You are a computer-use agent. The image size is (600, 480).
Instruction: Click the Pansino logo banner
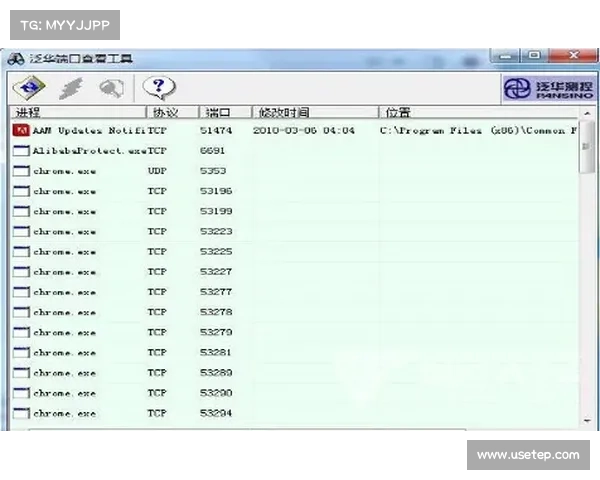point(549,88)
